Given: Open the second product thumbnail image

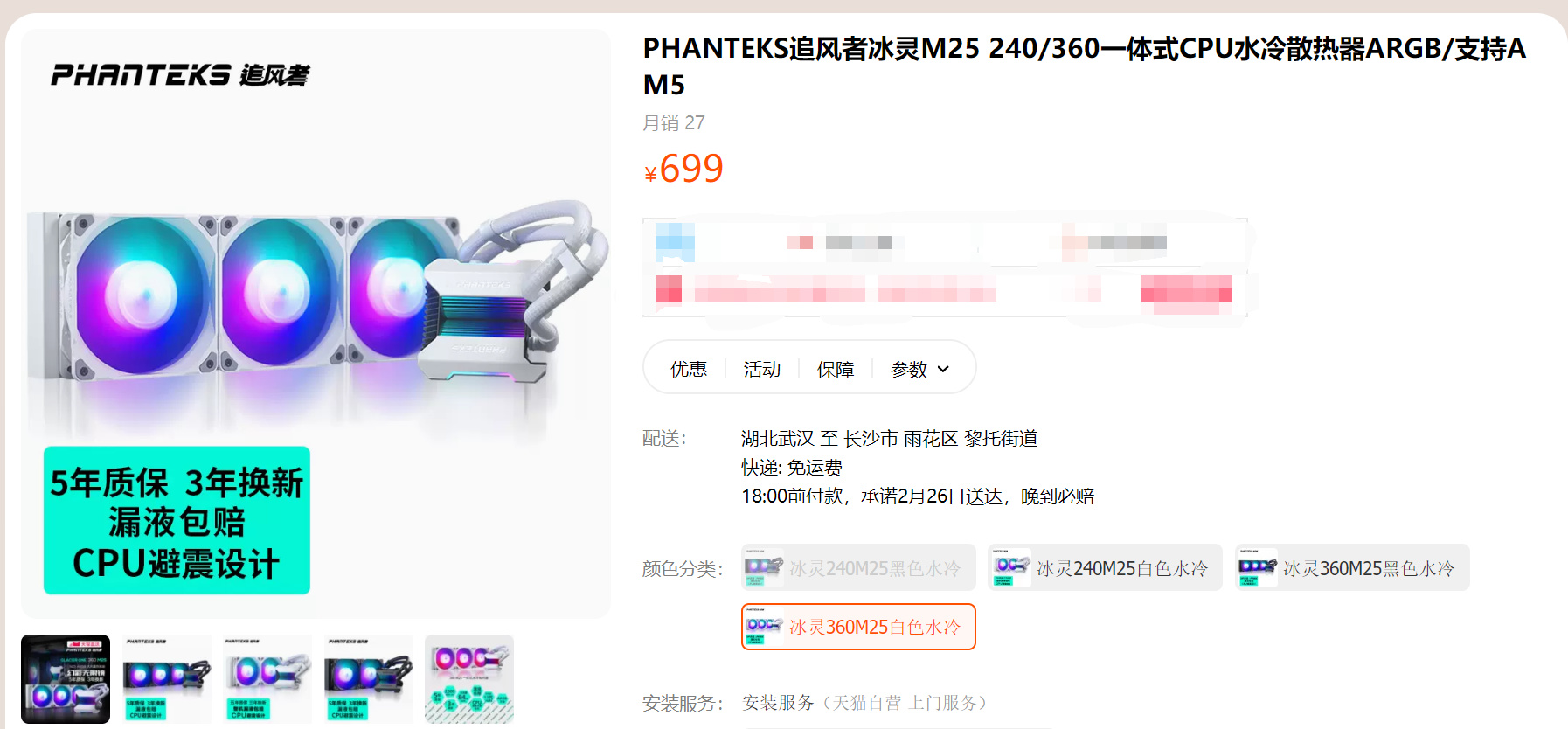Looking at the screenshot, I should [167, 679].
